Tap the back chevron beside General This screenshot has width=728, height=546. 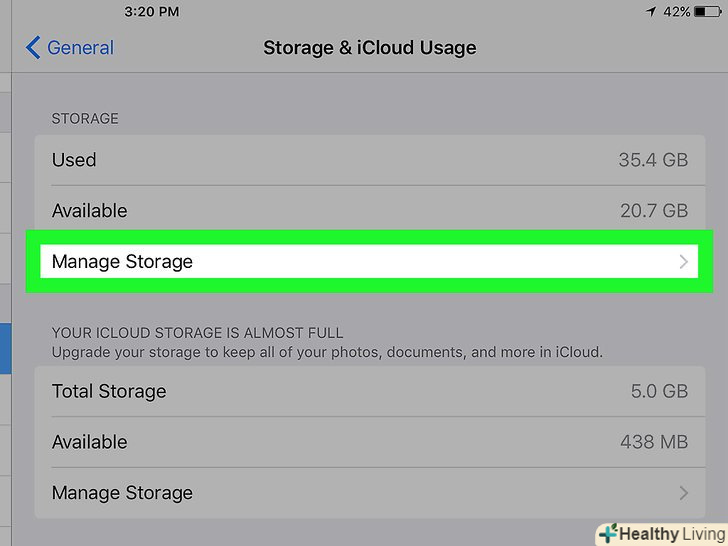[x=33, y=48]
